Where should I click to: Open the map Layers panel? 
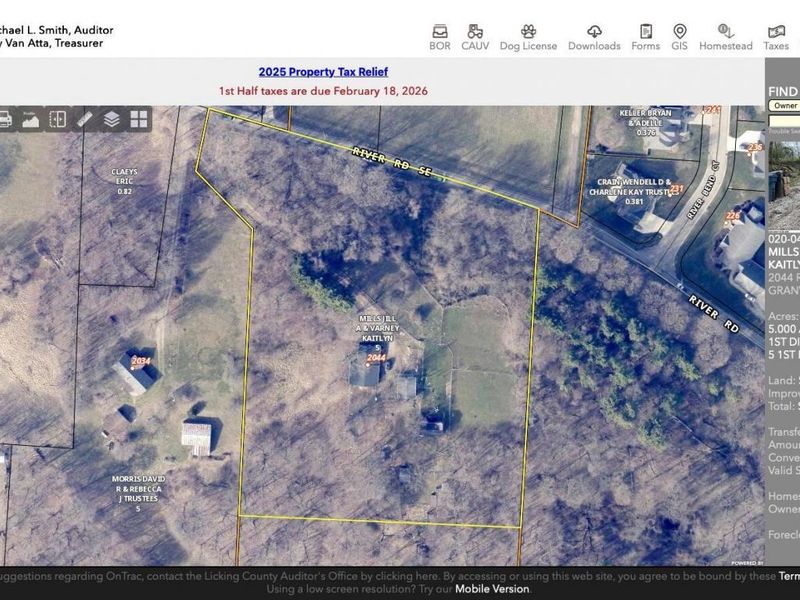click(110, 120)
